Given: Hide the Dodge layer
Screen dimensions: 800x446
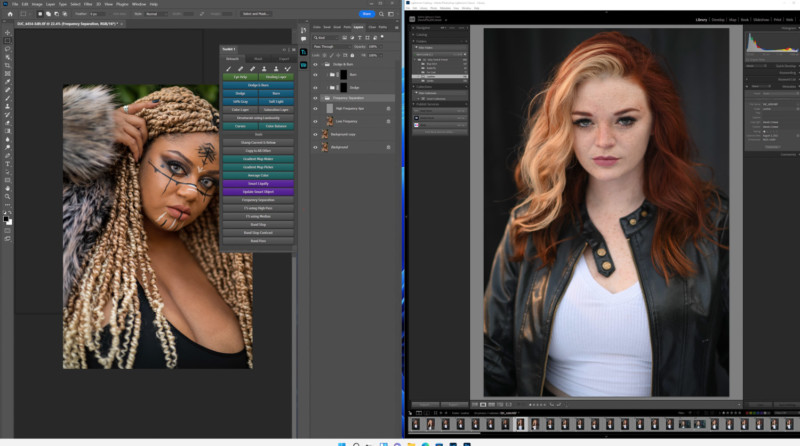Looking at the screenshot, I should 315,88.
